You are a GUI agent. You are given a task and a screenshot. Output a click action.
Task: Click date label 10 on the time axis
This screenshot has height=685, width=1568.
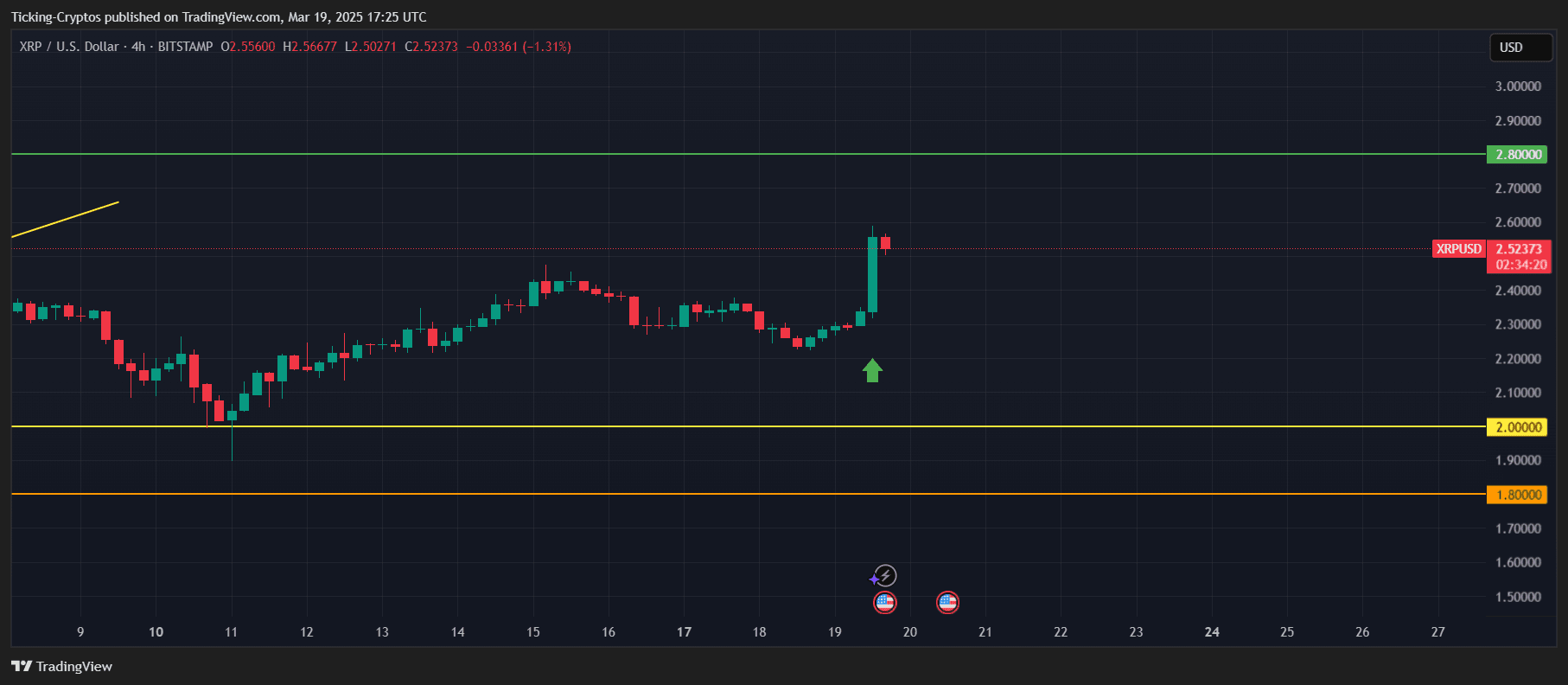(156, 632)
